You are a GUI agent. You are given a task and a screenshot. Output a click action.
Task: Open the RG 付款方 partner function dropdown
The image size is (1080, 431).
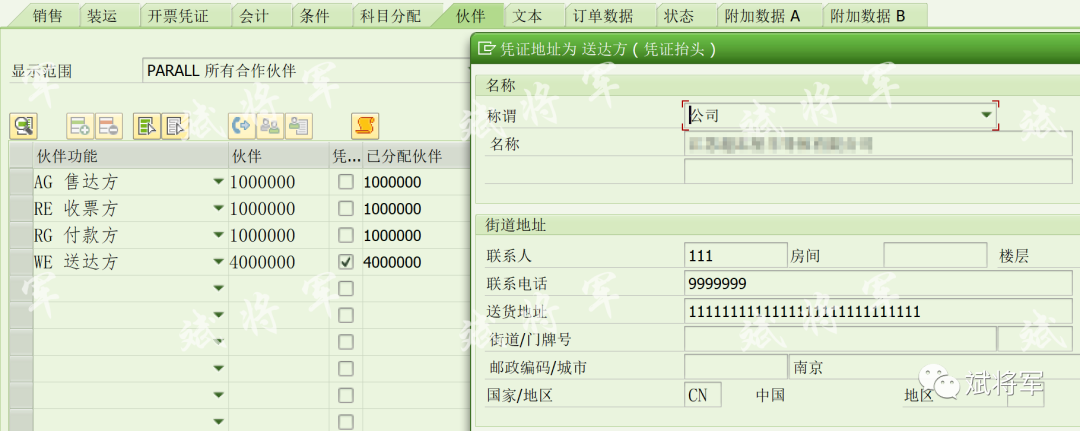point(218,235)
